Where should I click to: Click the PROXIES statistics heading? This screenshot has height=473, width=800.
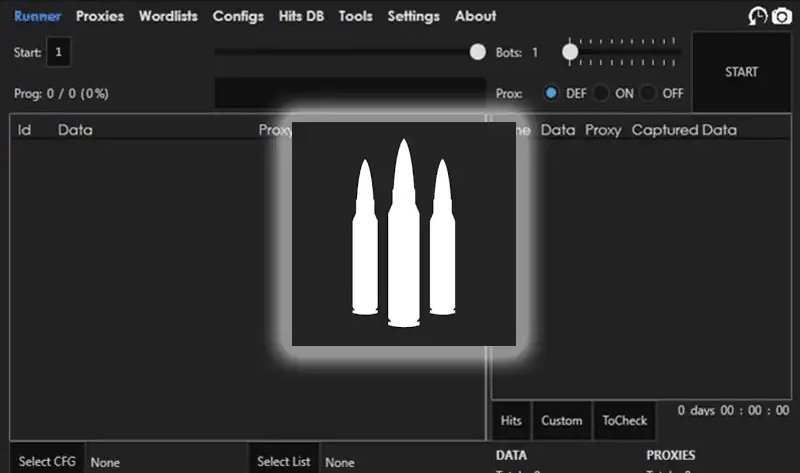(670, 455)
